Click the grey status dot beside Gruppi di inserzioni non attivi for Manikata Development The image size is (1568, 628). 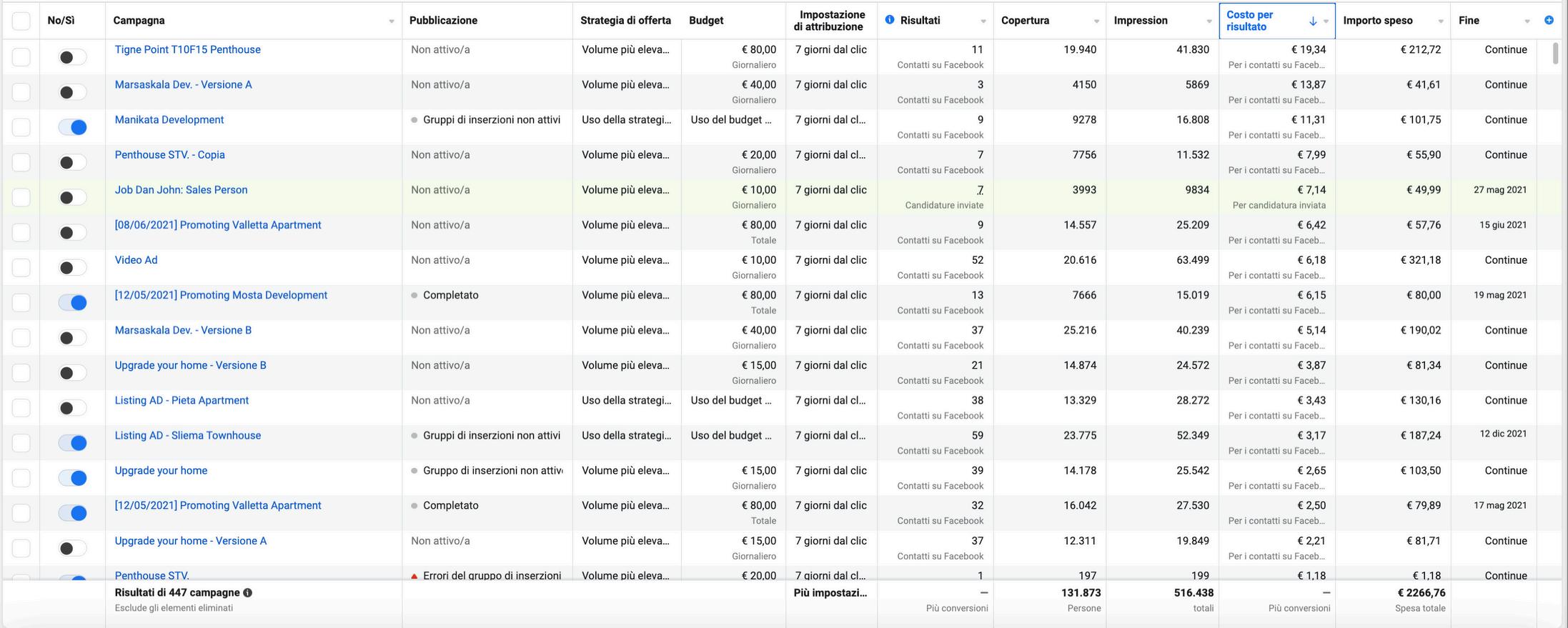pos(415,120)
